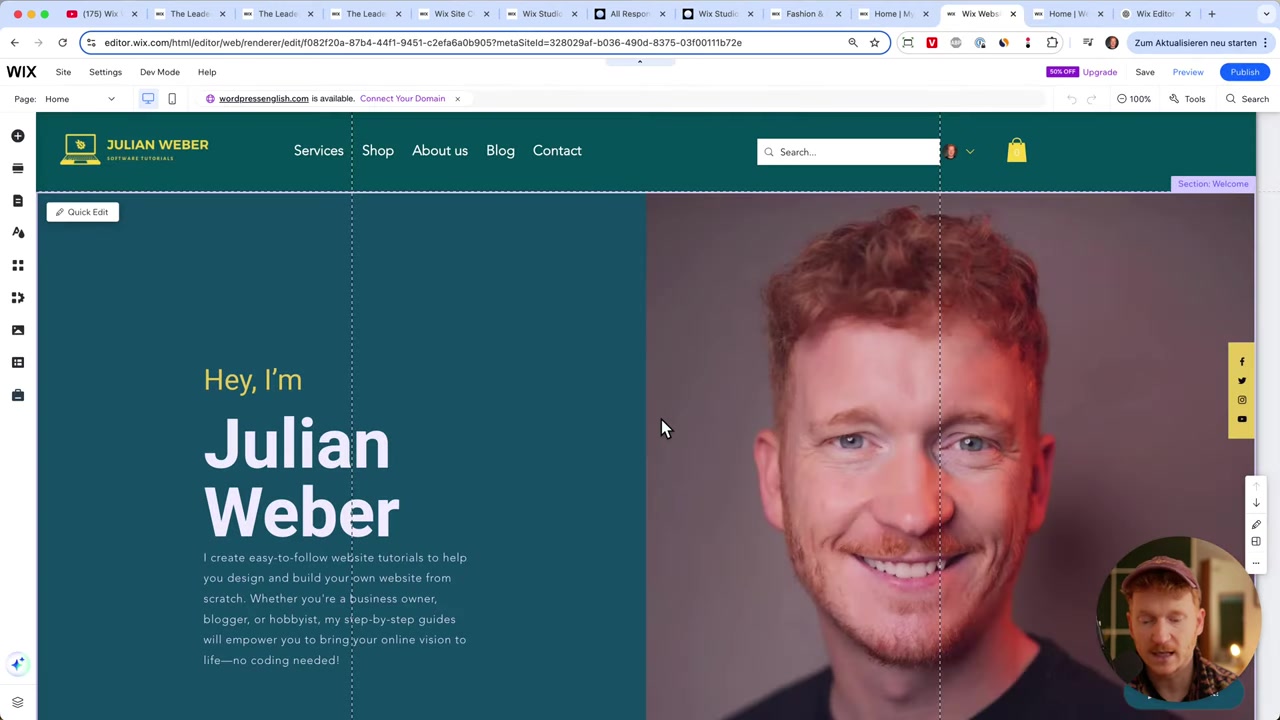
Task: Select the Blog nav item
Action: click(x=500, y=151)
